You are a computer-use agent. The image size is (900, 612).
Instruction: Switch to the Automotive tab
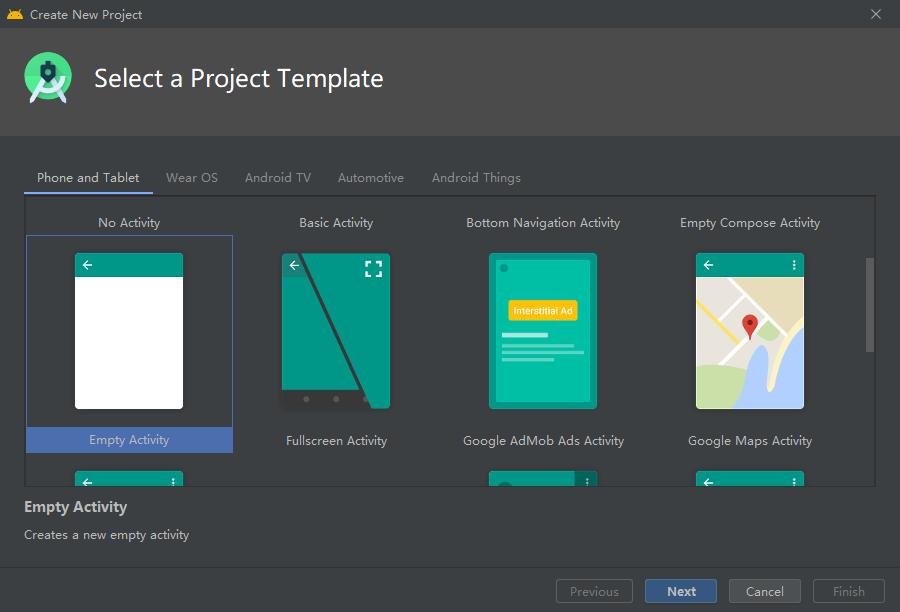coord(371,178)
